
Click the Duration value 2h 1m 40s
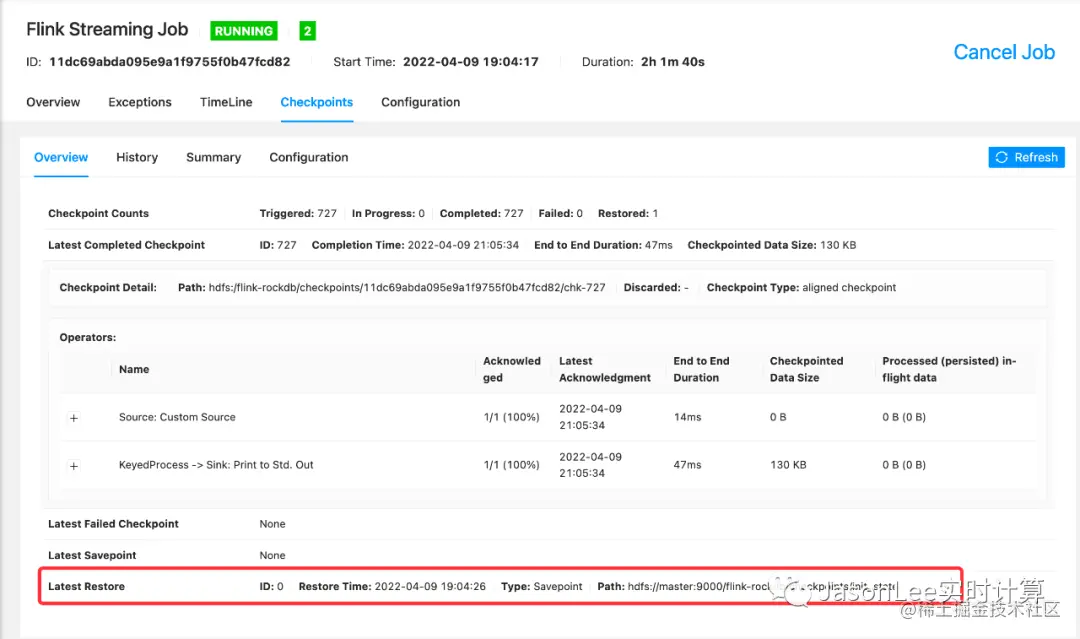[x=672, y=62]
